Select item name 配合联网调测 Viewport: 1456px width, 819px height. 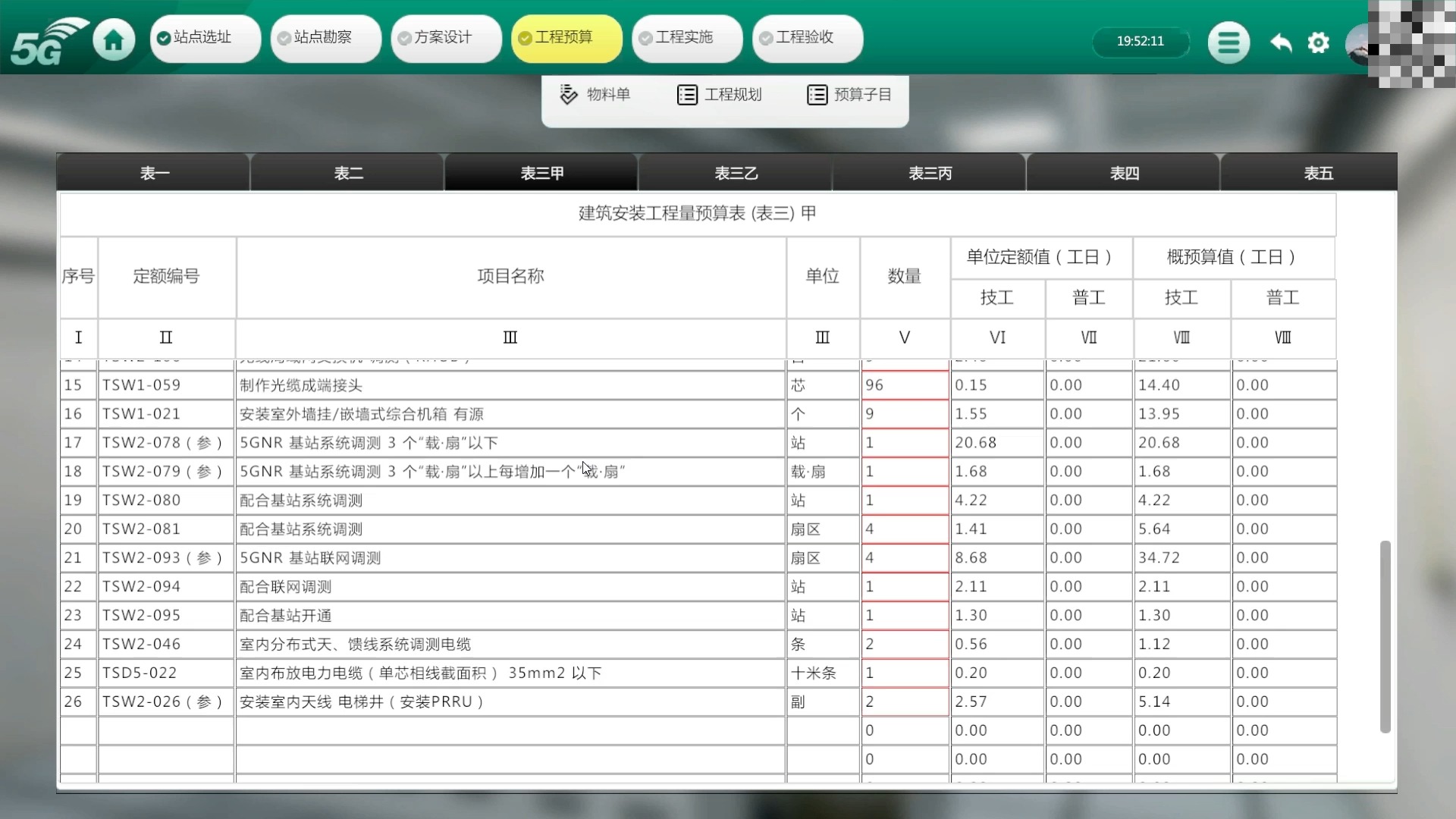tap(286, 587)
